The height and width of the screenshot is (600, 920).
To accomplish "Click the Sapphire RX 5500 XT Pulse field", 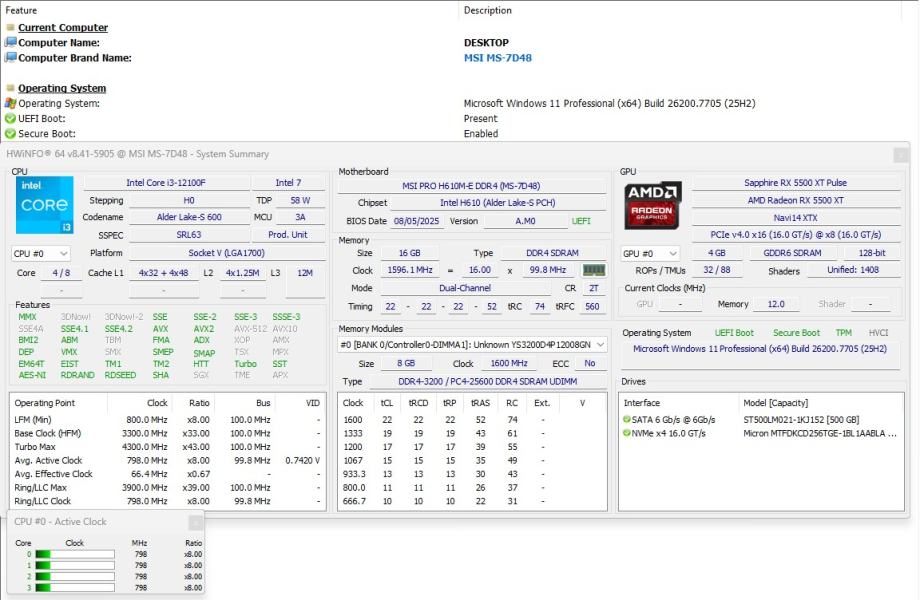I will tap(795, 182).
